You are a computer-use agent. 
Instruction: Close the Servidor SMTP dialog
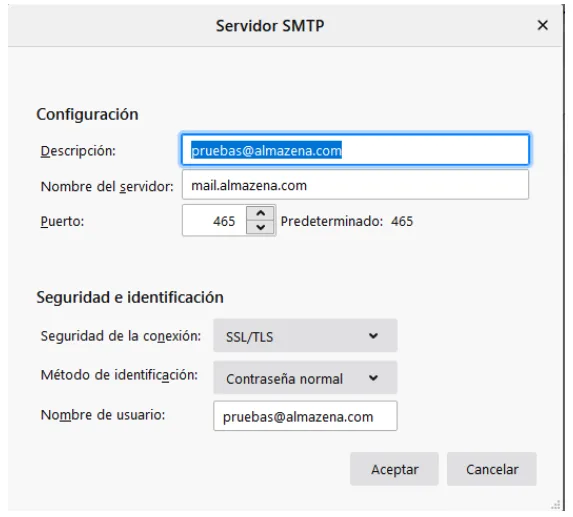[543, 25]
